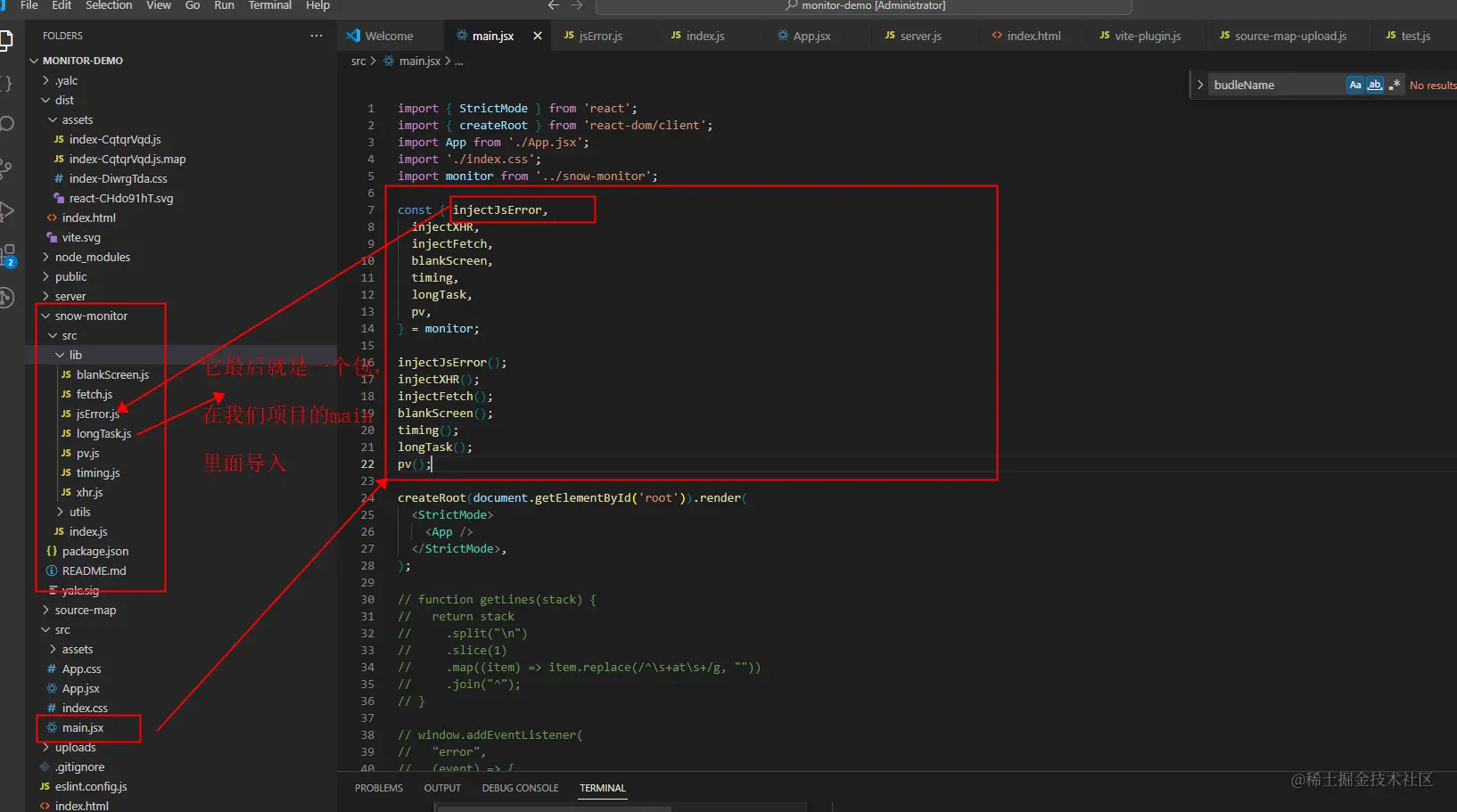This screenshot has height=812, width=1457.
Task: Expand the node_modules folder
Action: pyautogui.click(x=93, y=257)
